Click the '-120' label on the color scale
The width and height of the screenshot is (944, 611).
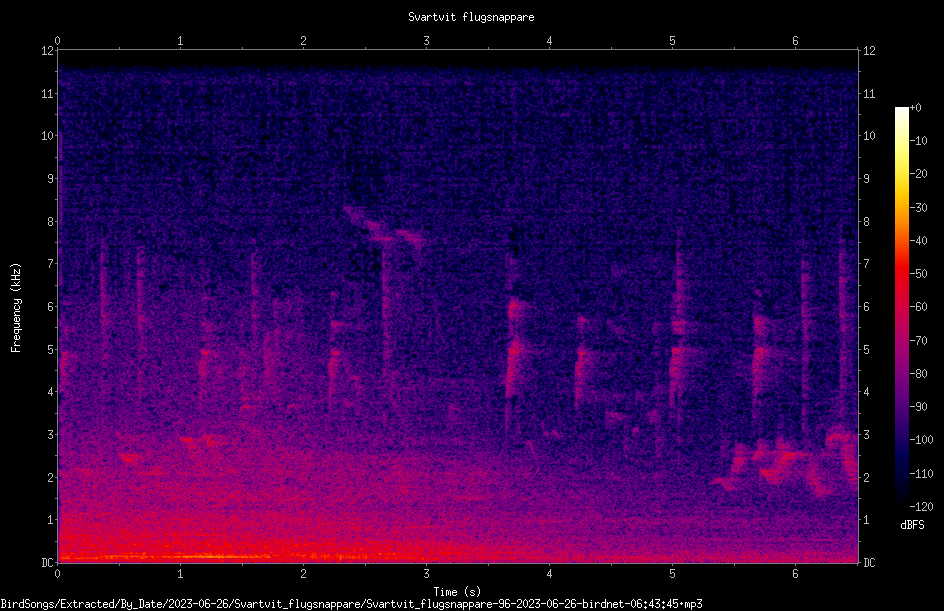click(x=921, y=507)
